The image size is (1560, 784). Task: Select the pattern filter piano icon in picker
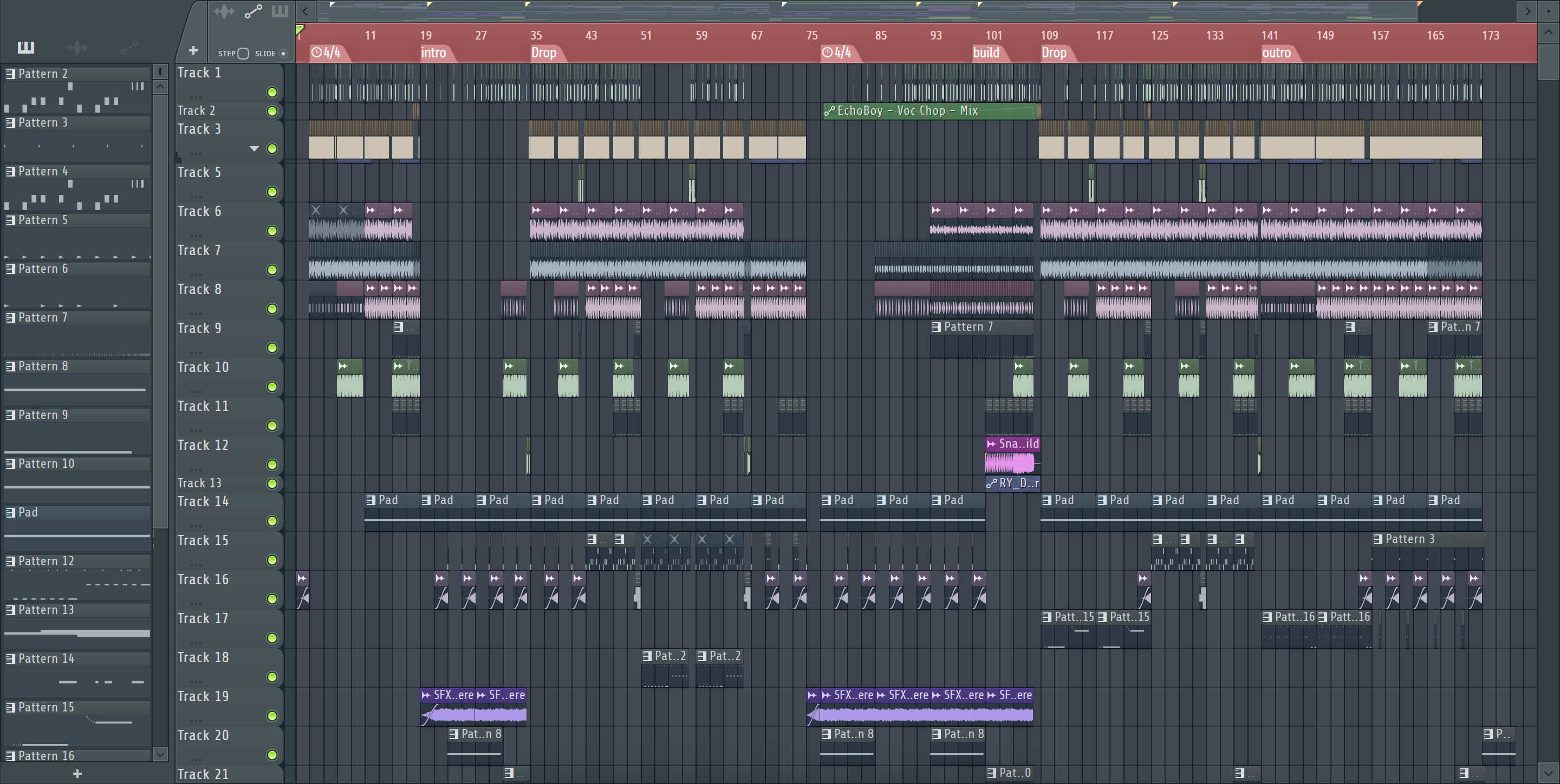(25, 47)
